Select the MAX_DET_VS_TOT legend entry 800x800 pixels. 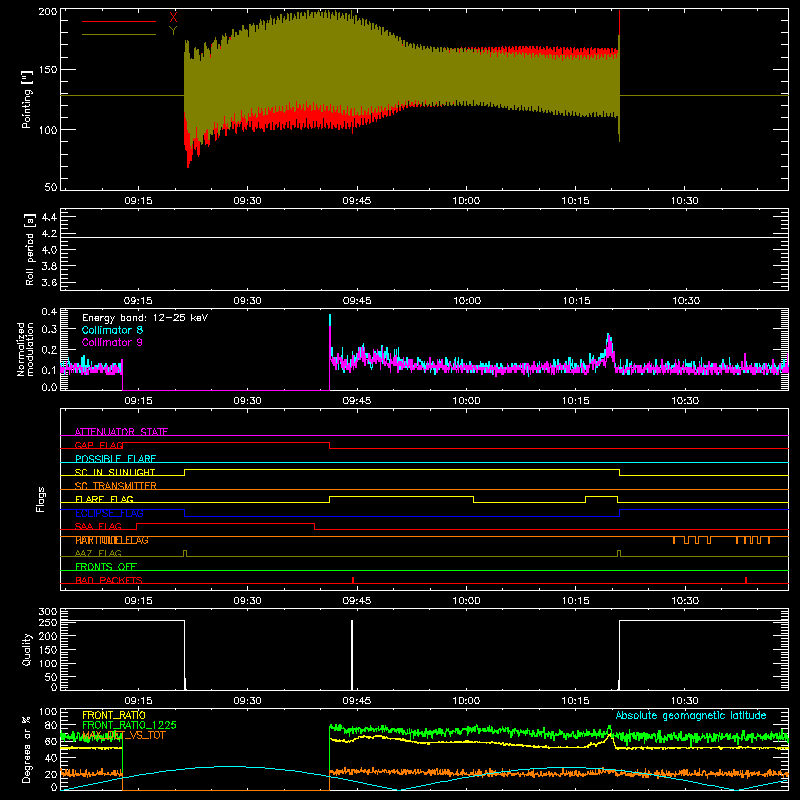(124, 735)
